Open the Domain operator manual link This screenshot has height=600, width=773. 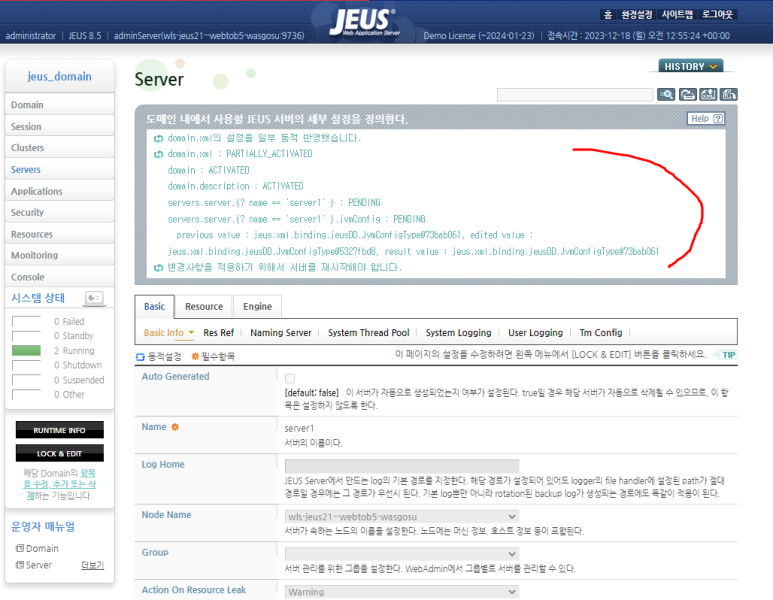pos(42,548)
